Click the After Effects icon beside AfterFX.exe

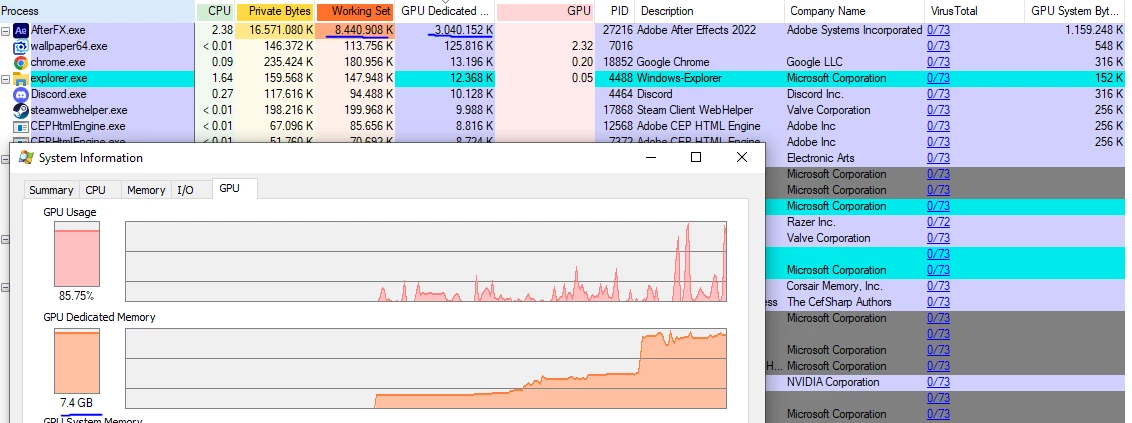point(21,30)
